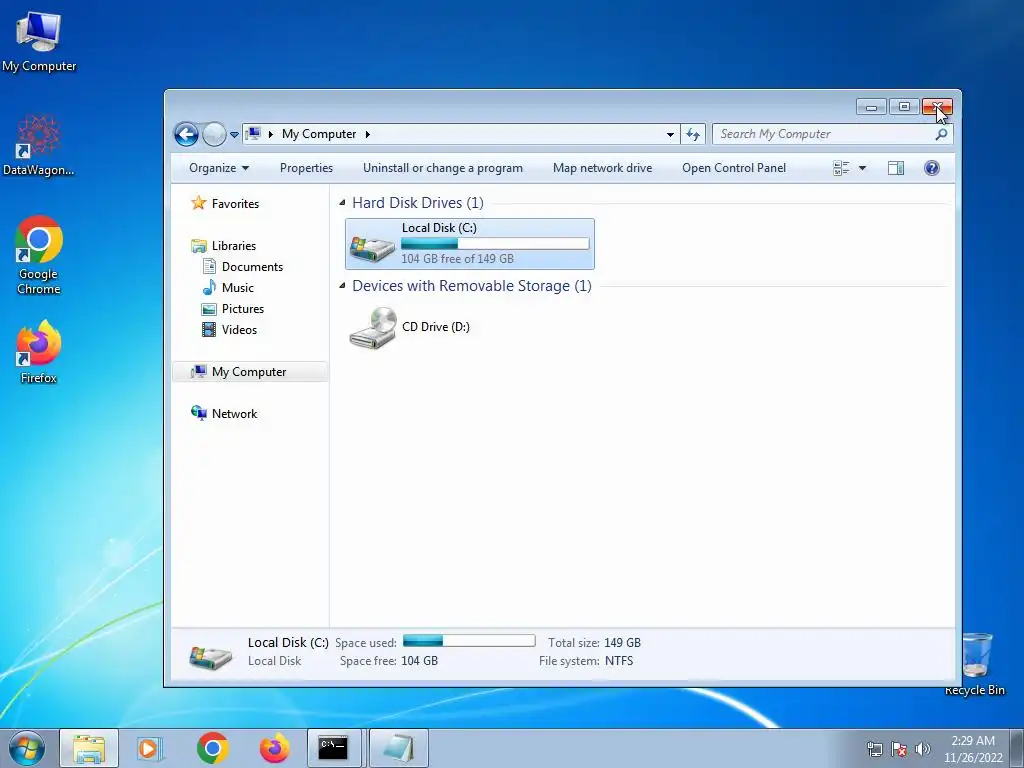Launch Windows Media Player from taskbar
The height and width of the screenshot is (768, 1024).
coord(150,748)
